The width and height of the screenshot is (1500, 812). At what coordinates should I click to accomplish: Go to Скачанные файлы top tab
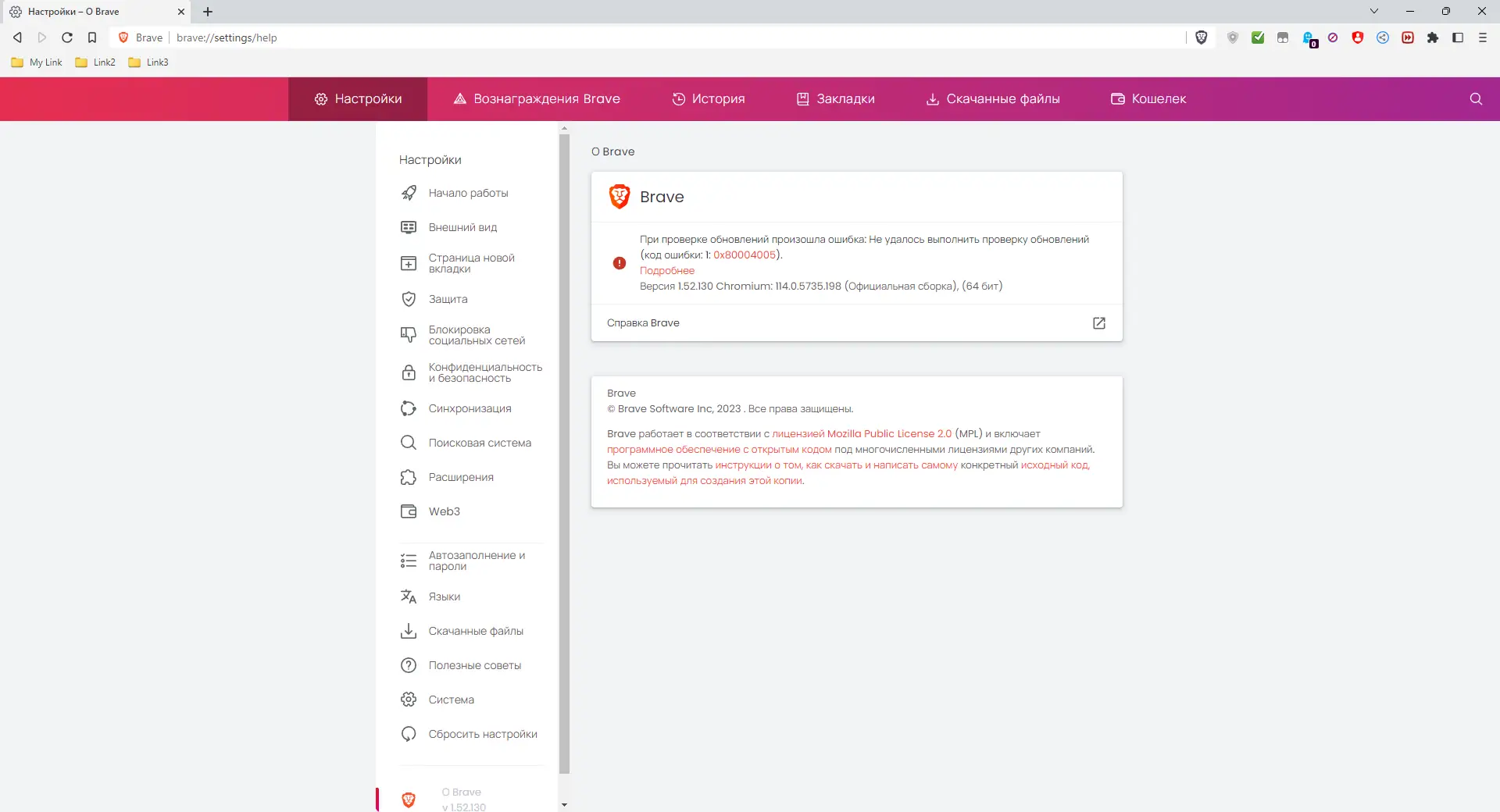[992, 99]
